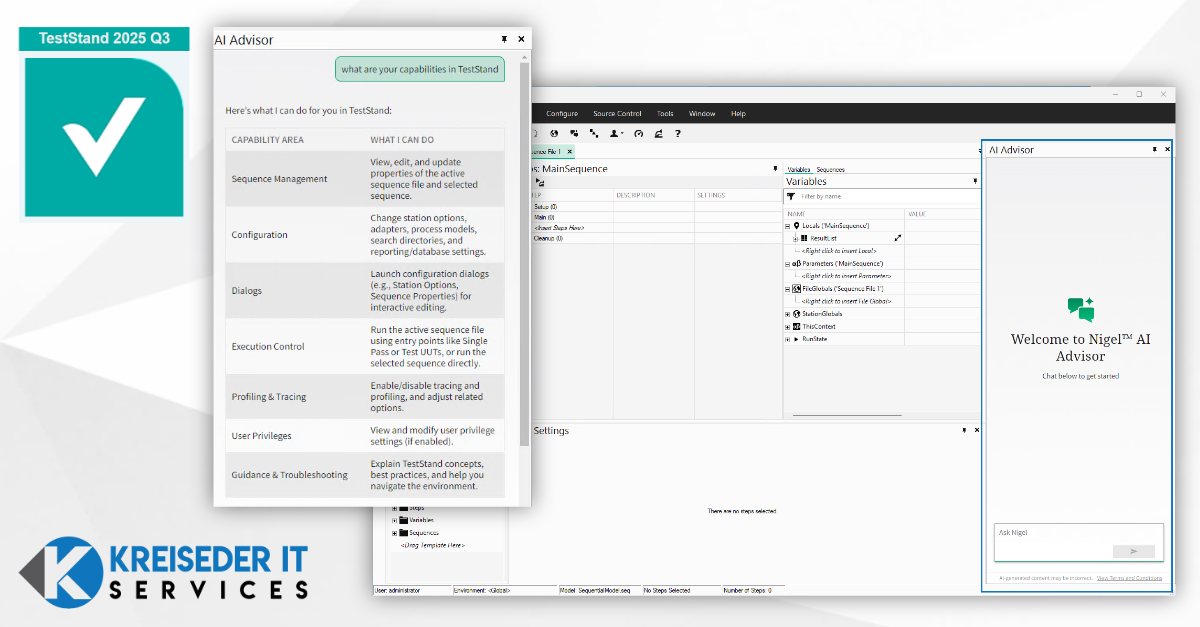The height and width of the screenshot is (627, 1200).
Task: Open the Window menu
Action: pos(702,114)
